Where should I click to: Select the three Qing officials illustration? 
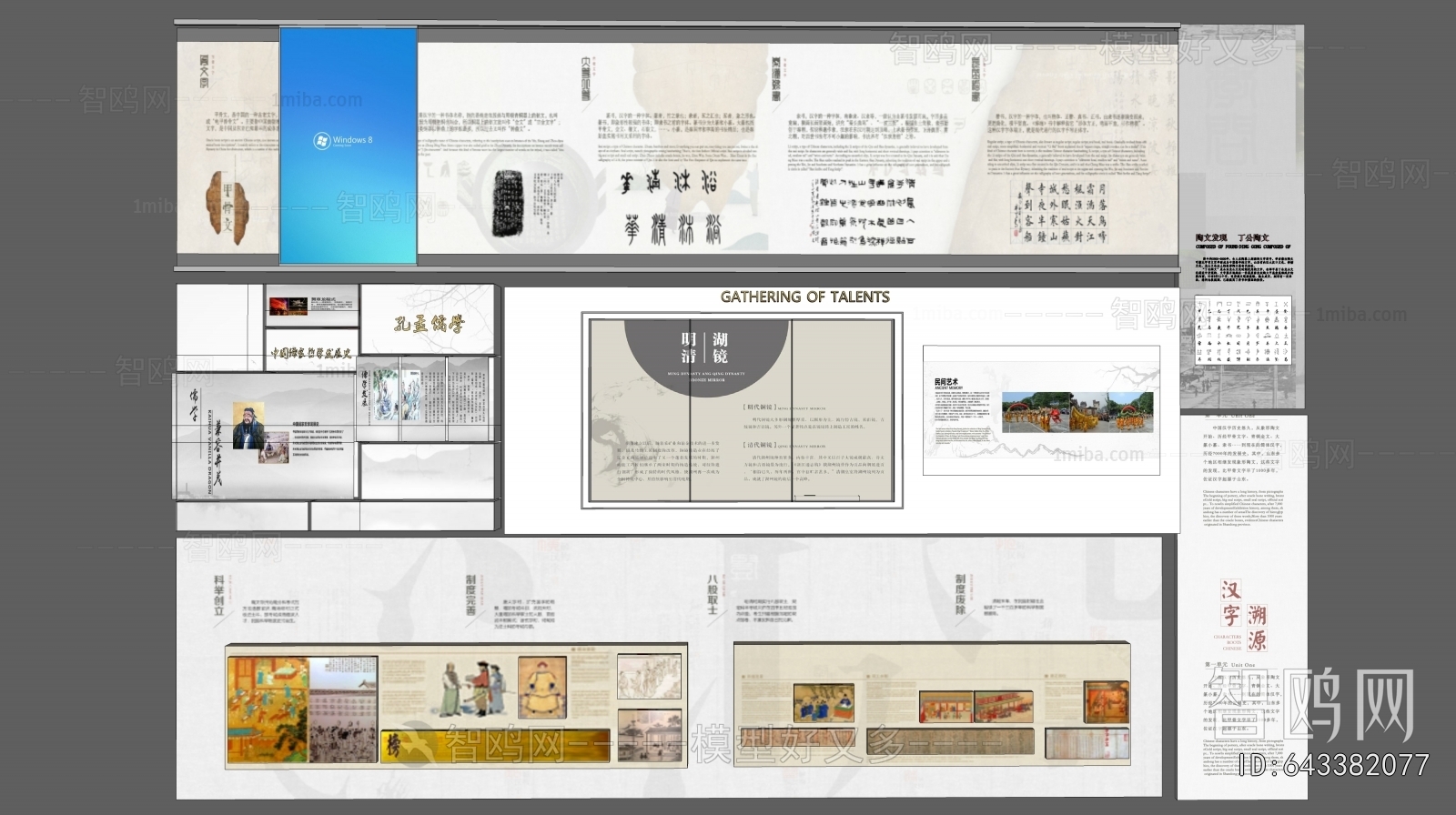coord(472,688)
